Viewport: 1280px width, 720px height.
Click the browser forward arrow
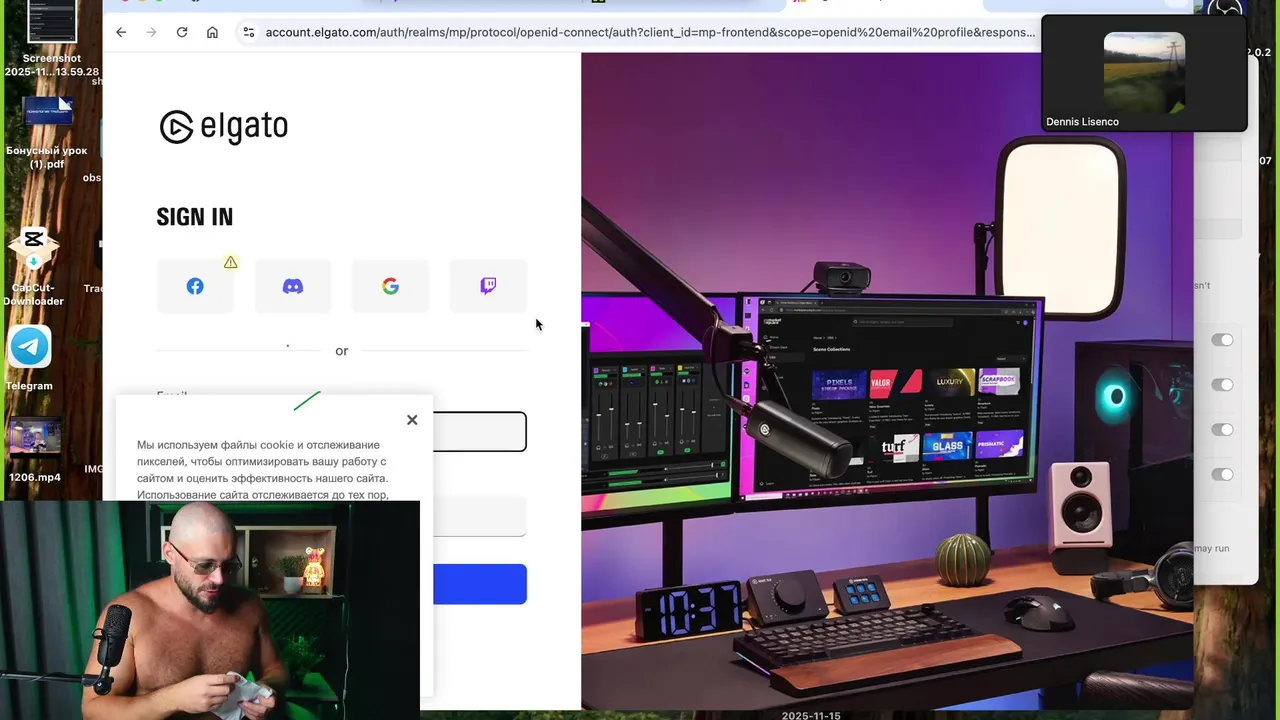(151, 32)
